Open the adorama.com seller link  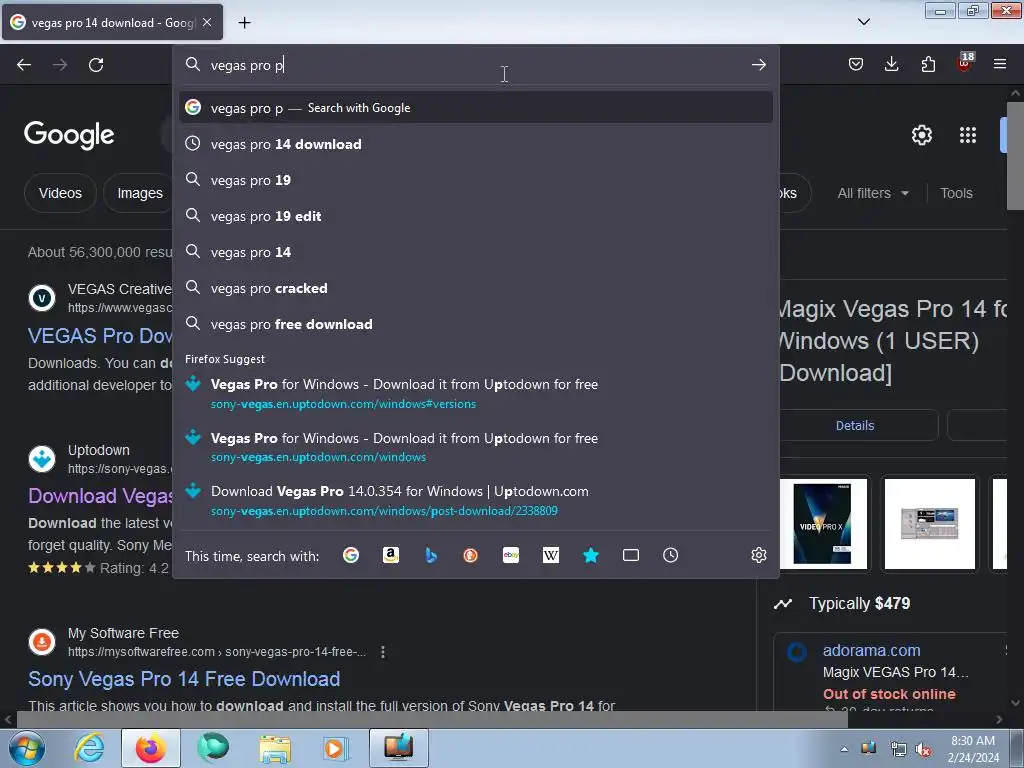point(871,650)
